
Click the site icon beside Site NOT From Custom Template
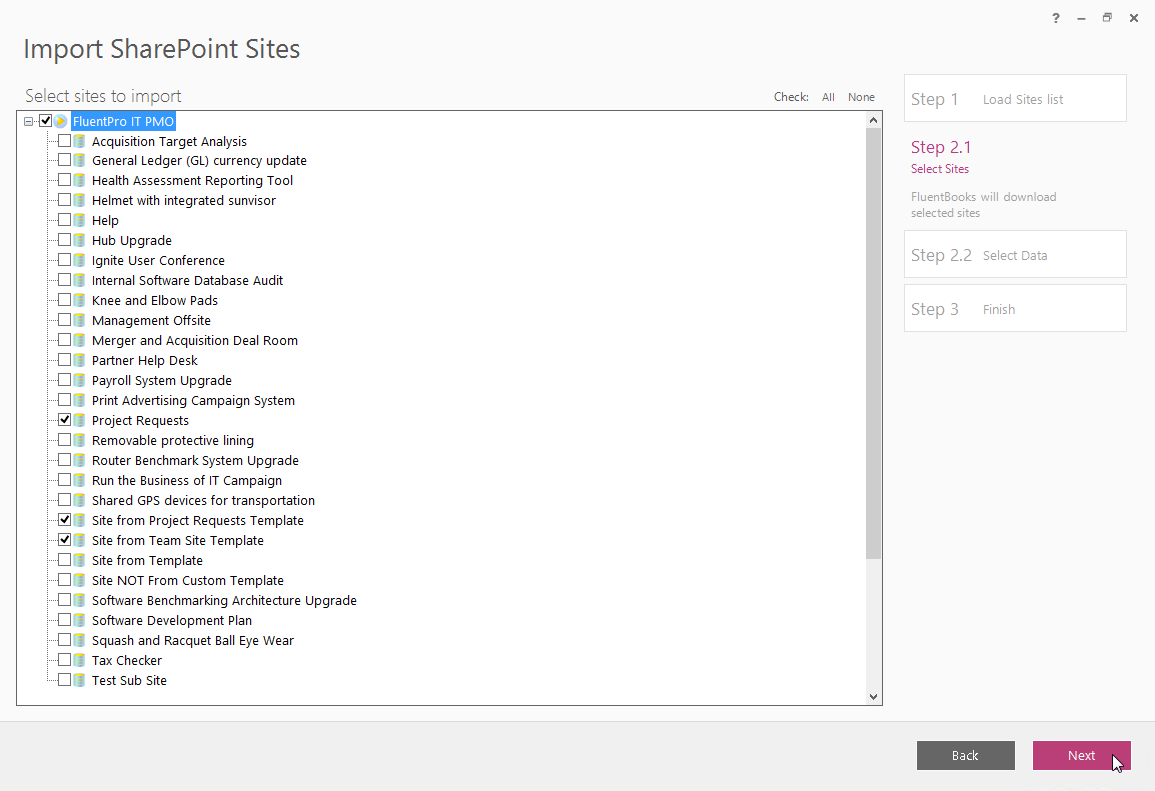coord(80,580)
